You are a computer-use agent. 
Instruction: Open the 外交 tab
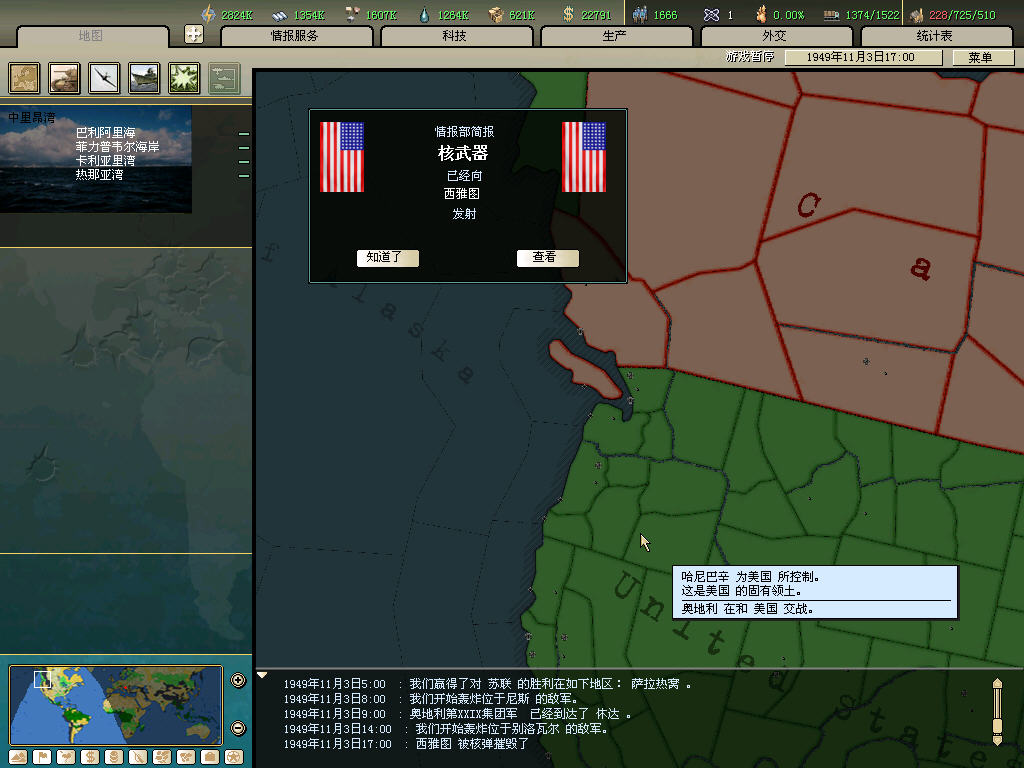coord(775,36)
